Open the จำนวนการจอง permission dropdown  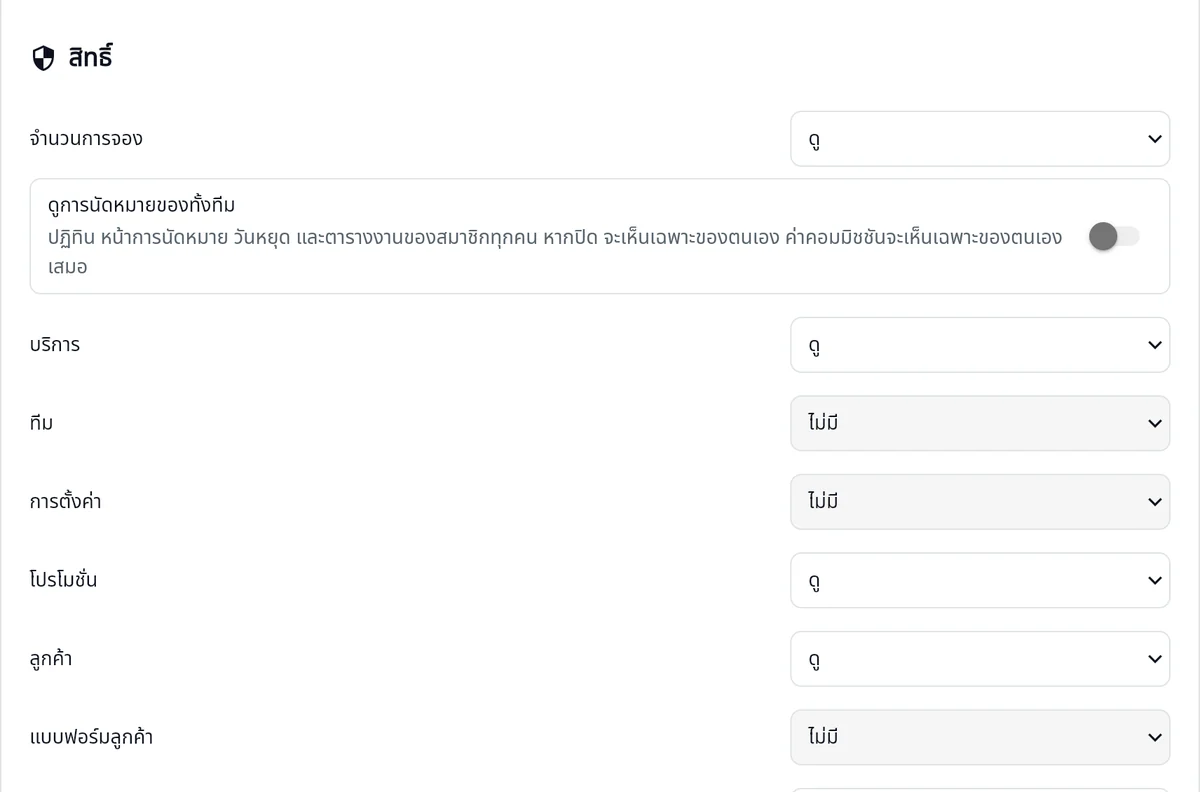980,139
